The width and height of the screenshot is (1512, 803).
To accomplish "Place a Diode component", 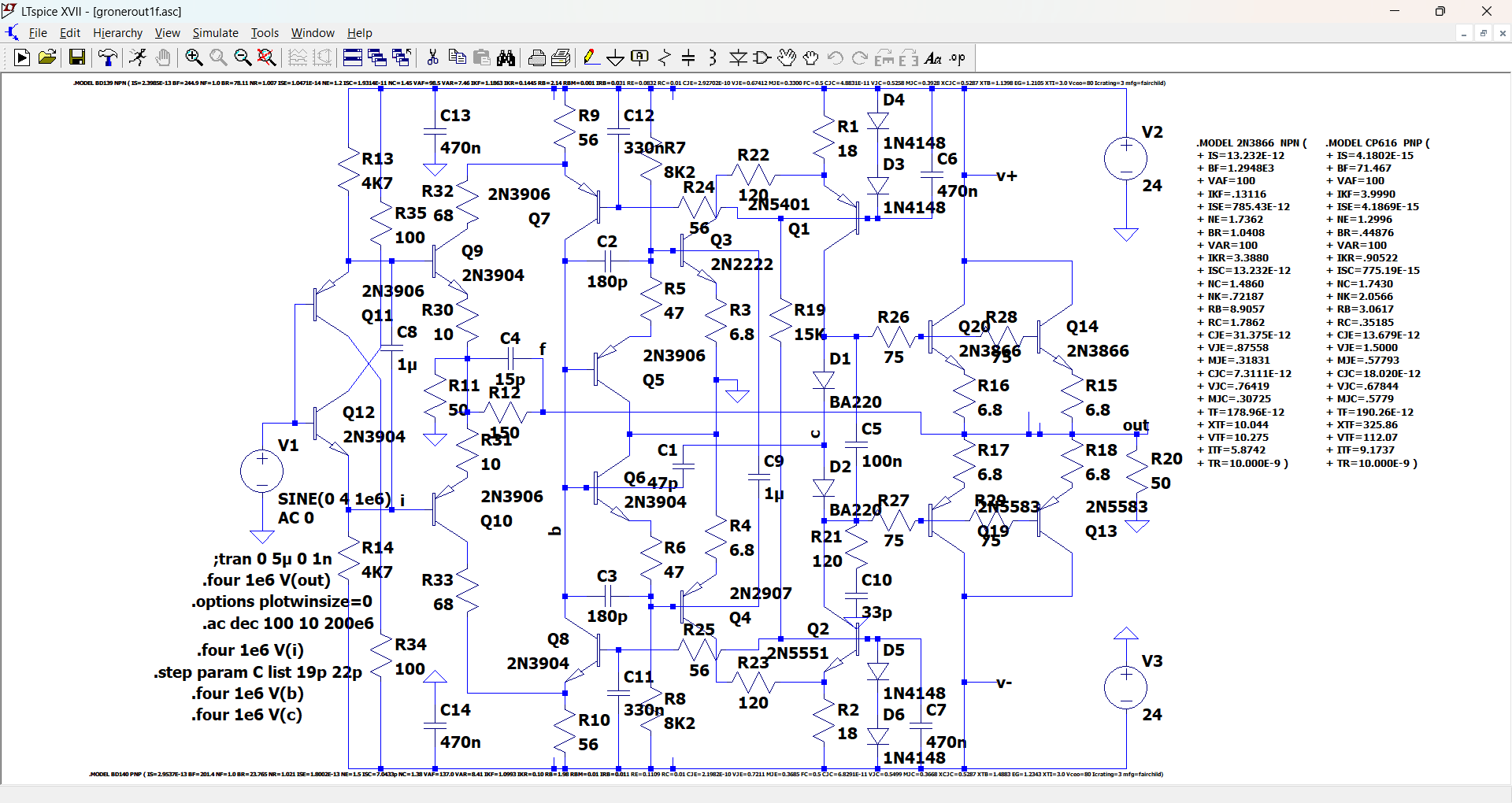I will 738,57.
